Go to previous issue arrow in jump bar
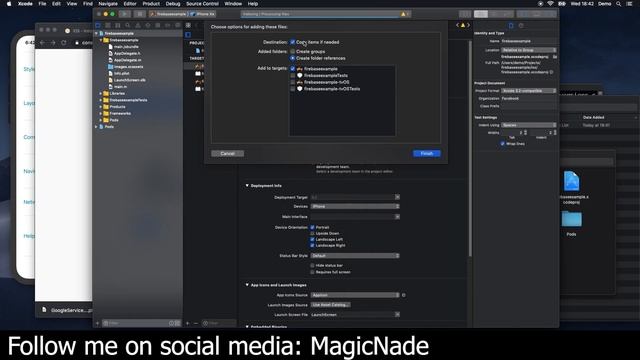 tap(458, 25)
